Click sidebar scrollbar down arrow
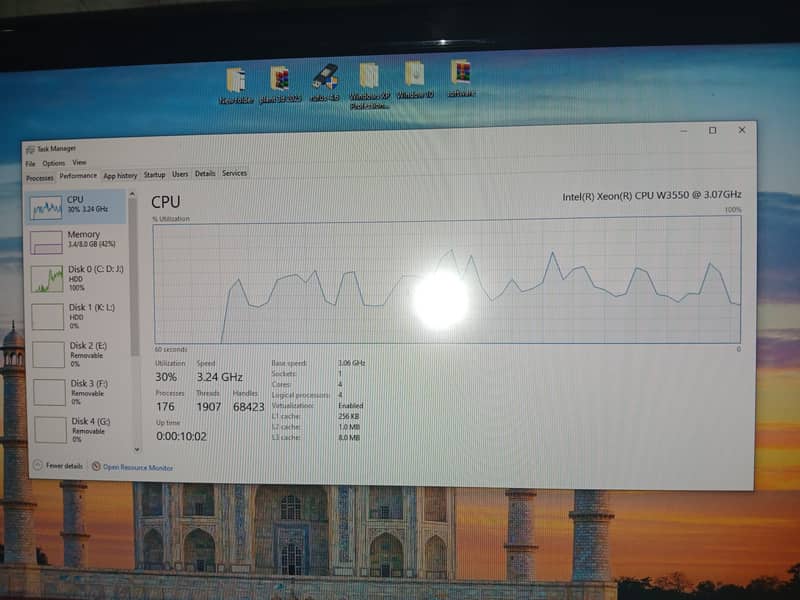 click(137, 449)
